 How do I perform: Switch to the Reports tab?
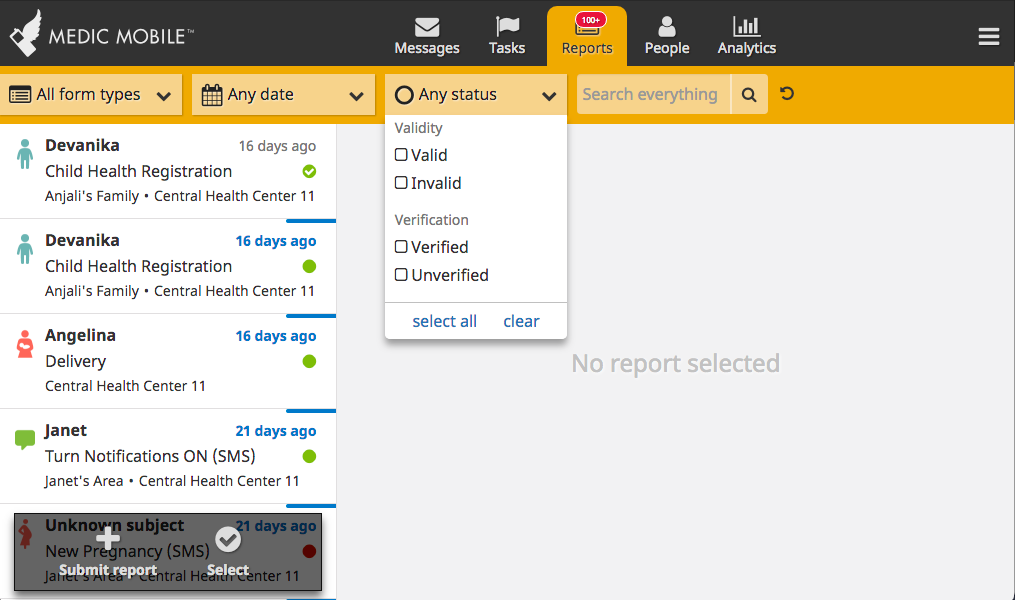tap(586, 36)
